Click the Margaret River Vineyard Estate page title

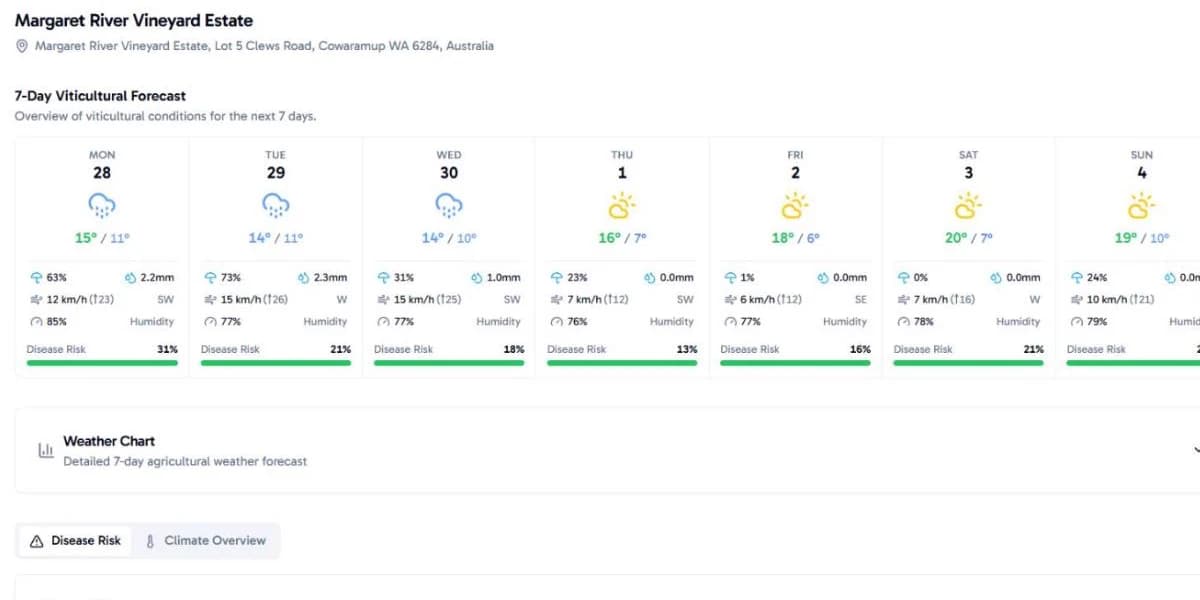(134, 20)
